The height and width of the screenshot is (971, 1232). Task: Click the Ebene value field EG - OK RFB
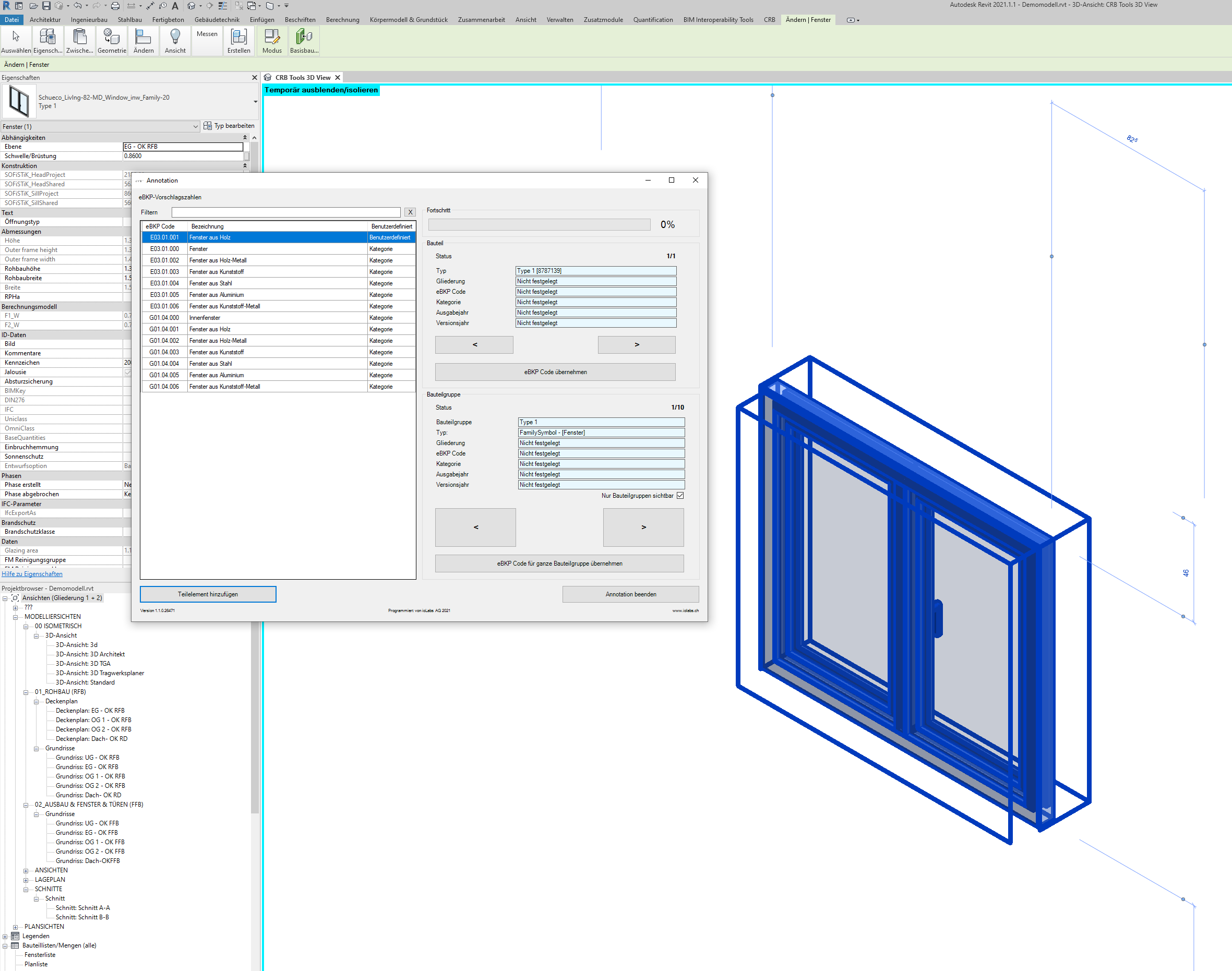point(183,147)
